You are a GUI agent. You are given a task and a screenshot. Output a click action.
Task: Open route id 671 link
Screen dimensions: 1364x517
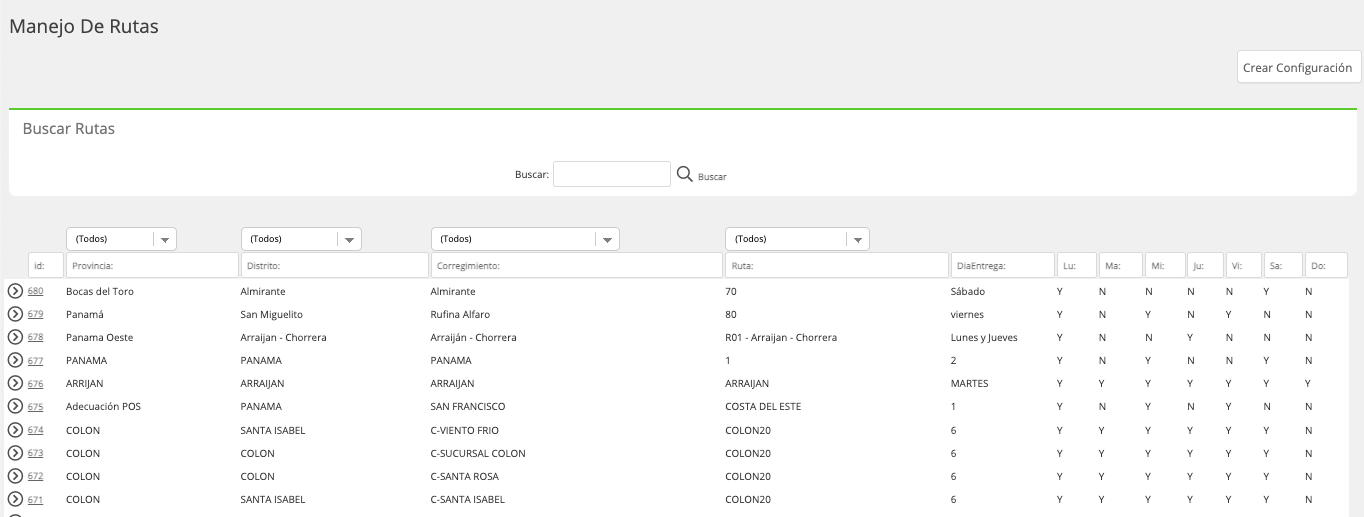point(35,499)
